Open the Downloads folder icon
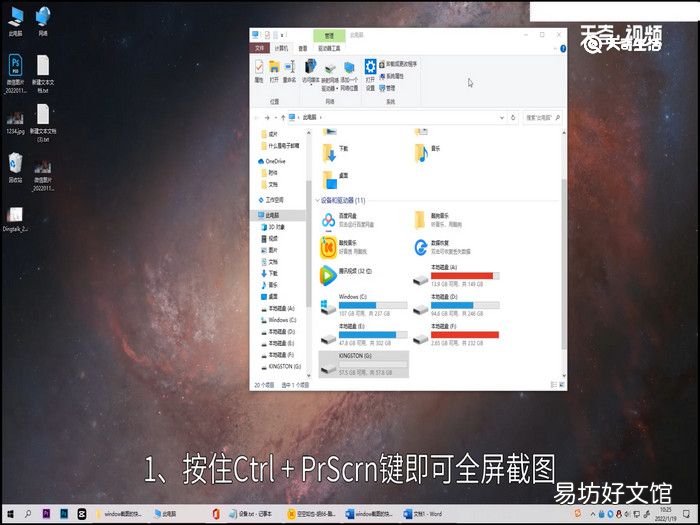Image resolution: width=700 pixels, height=525 pixels. coord(329,153)
